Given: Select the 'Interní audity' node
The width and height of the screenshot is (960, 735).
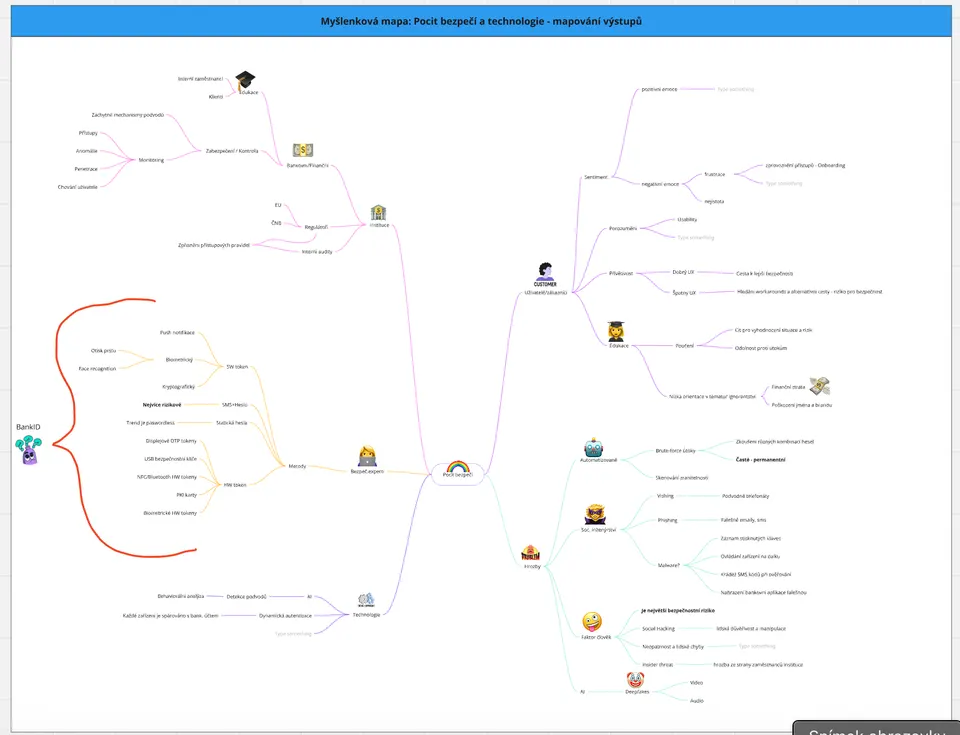Looking at the screenshot, I should coord(317,252).
